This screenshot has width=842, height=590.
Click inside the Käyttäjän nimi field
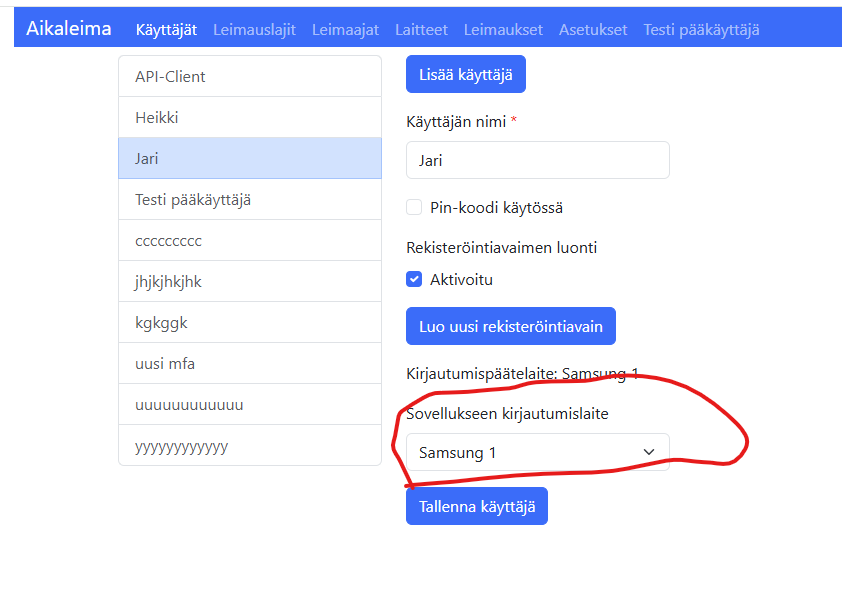537,160
